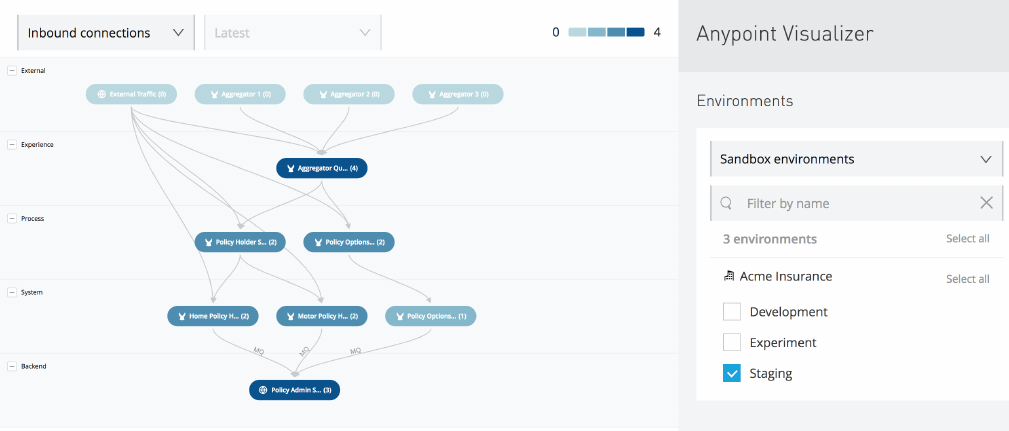This screenshot has height=431, width=1009.
Task: Click the Aggregator 1 mule icon
Action: click(213, 94)
